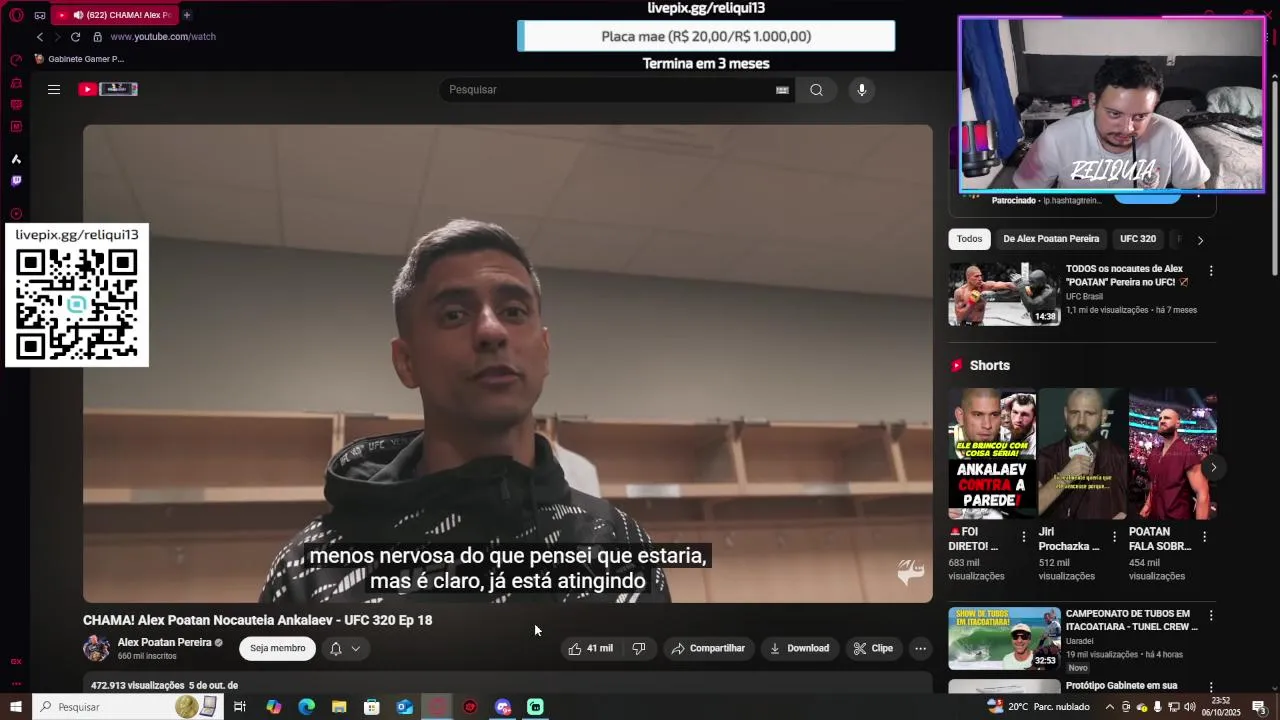Screen dimensions: 1280x720
Task: Click the video player to pause playback
Action: click(x=508, y=364)
